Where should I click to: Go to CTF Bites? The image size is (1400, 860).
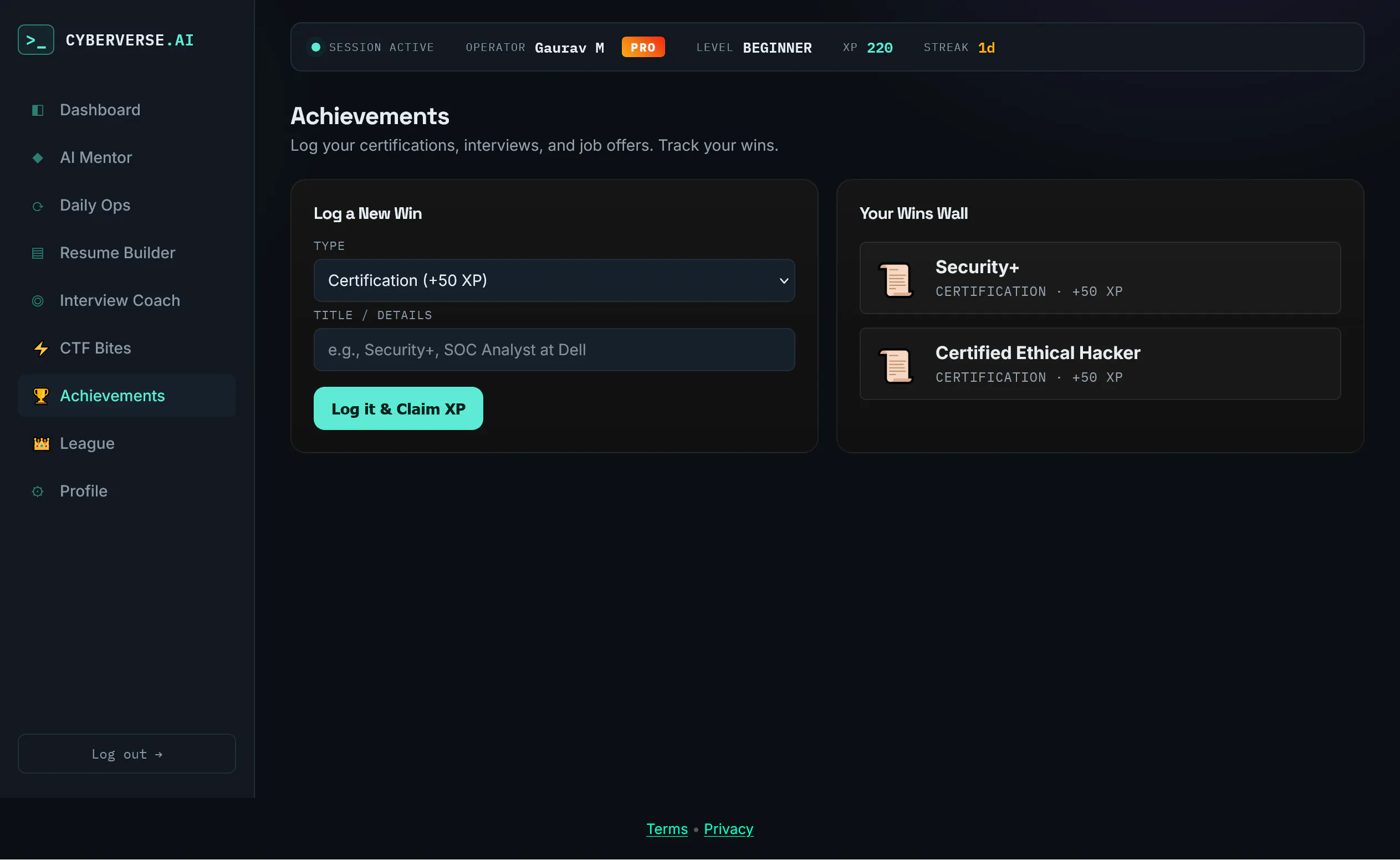127,348
